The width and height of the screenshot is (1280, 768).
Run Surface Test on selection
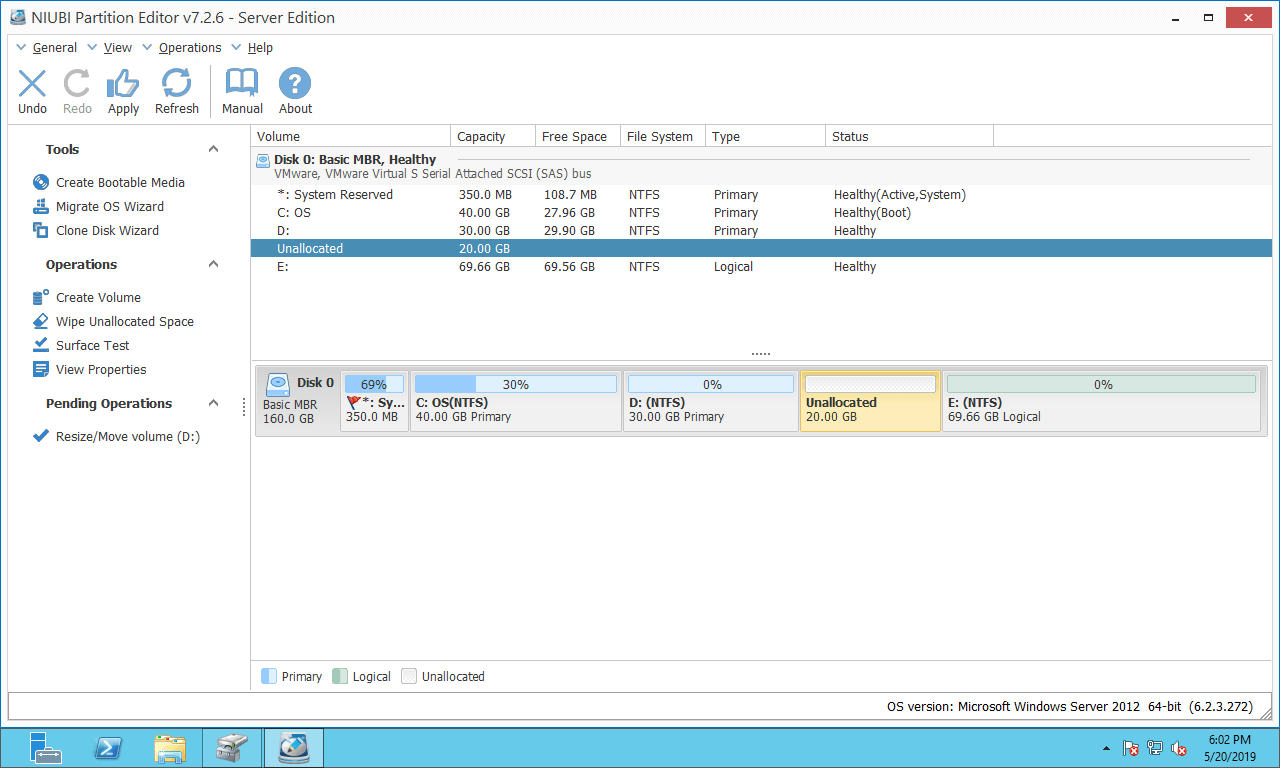click(92, 346)
